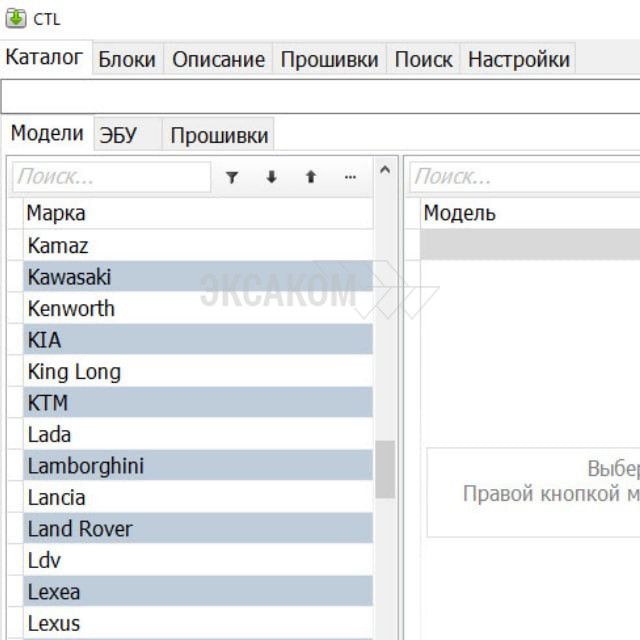Open the top-level Прошивки tab

[x=329, y=59]
